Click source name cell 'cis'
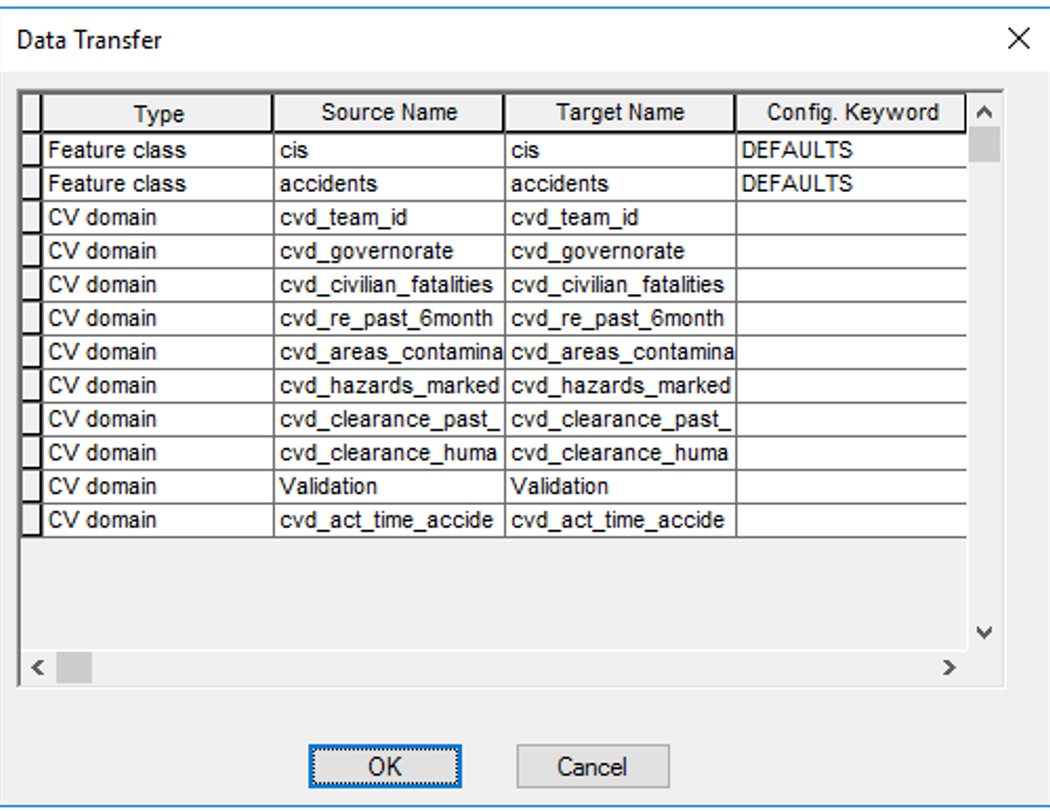Viewport: 1050px width, 811px height. (x=388, y=150)
